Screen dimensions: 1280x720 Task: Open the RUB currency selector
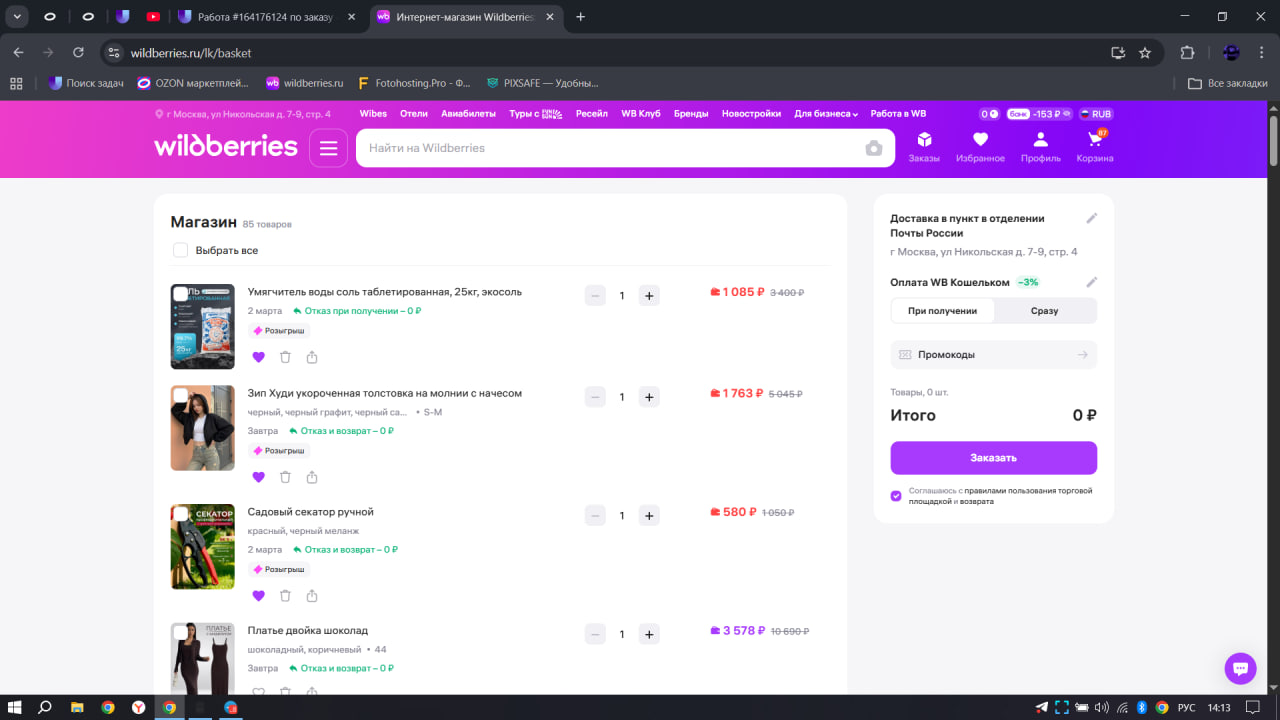[x=1097, y=114]
